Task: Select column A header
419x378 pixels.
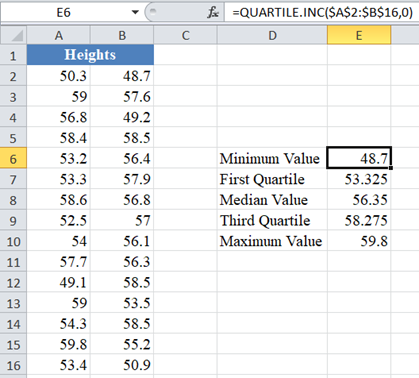Action: pyautogui.click(x=59, y=35)
